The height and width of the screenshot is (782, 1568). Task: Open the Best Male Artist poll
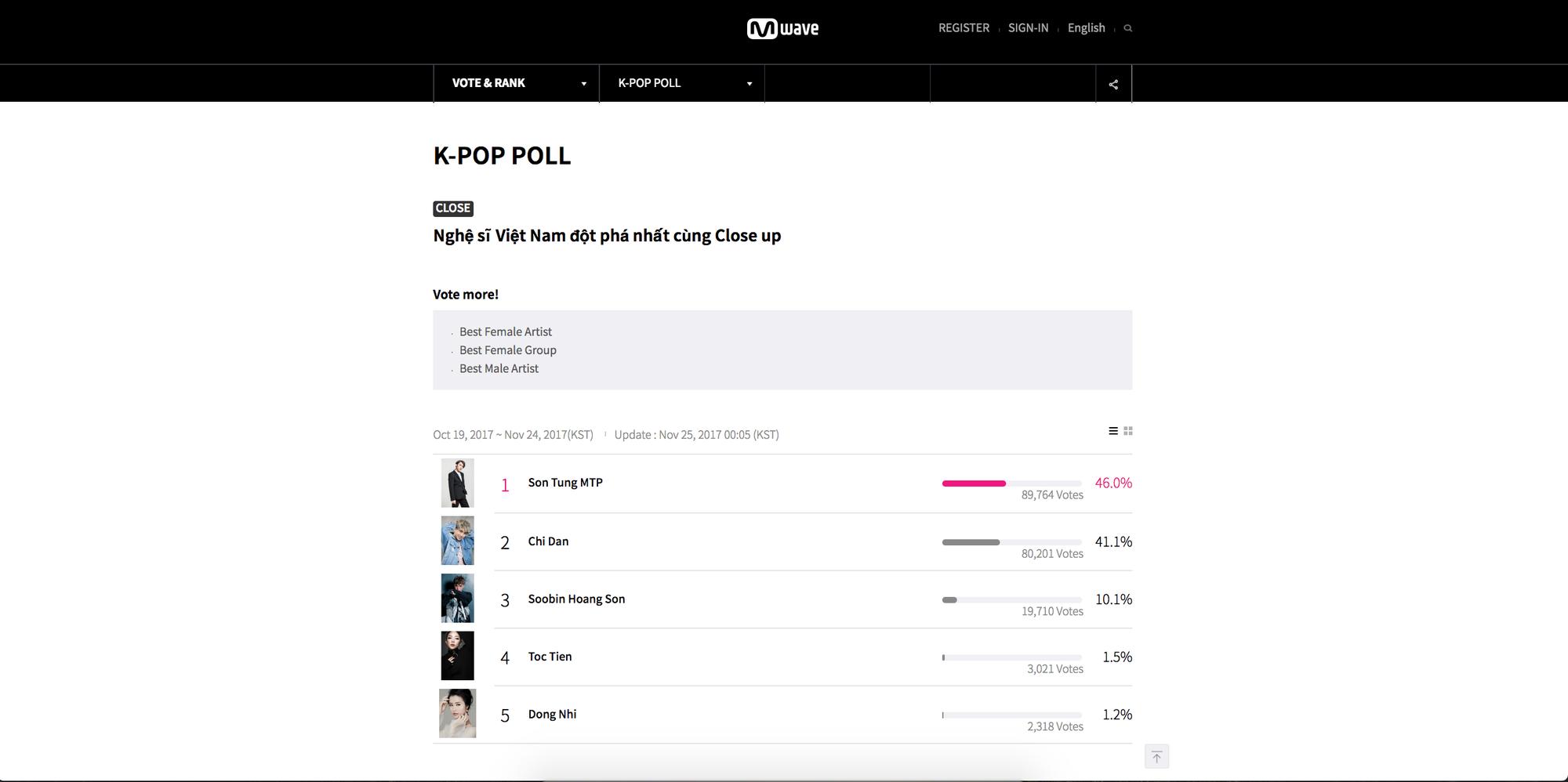click(x=499, y=369)
